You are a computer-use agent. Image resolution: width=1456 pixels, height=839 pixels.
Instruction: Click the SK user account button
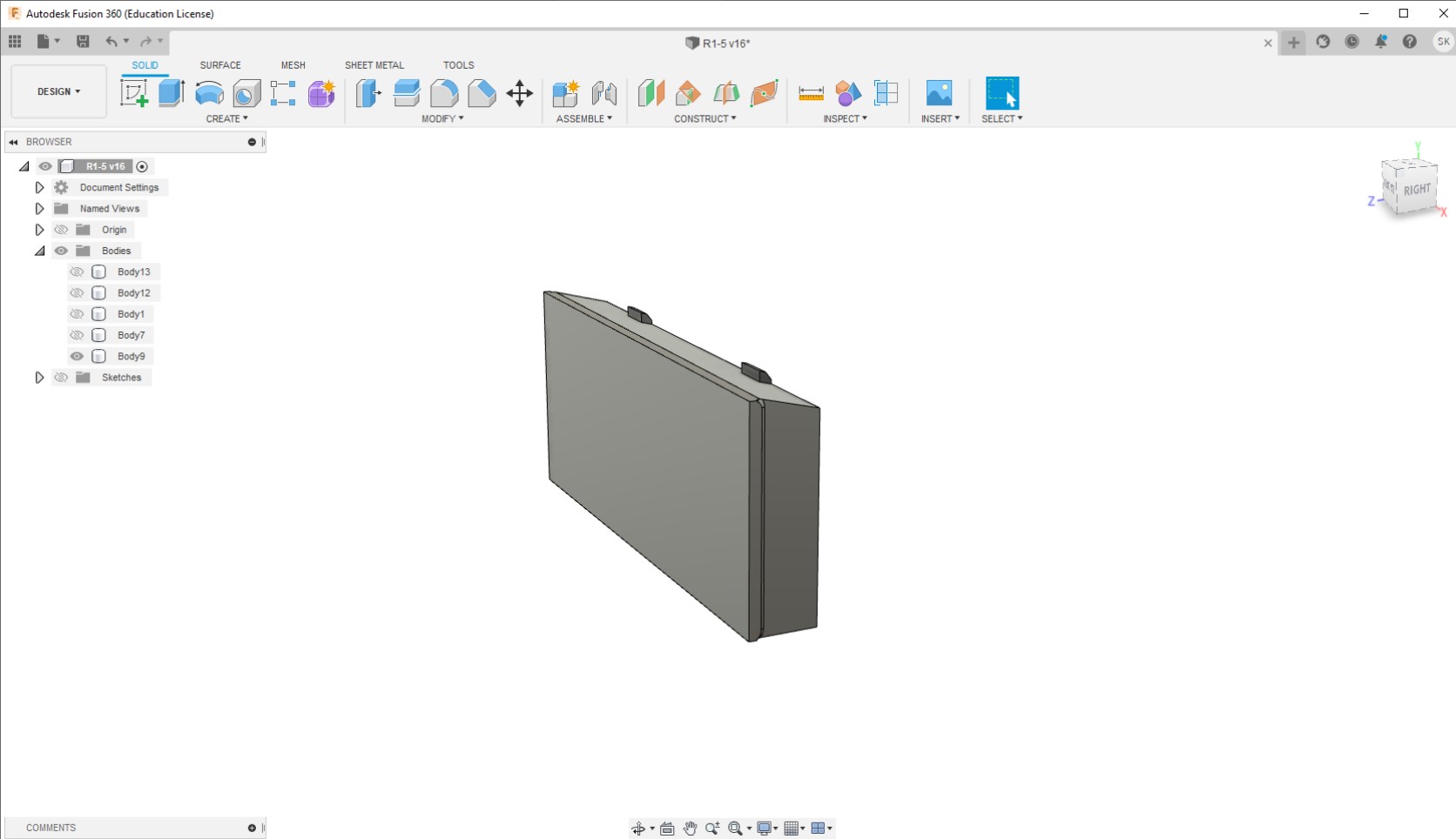[x=1443, y=42]
